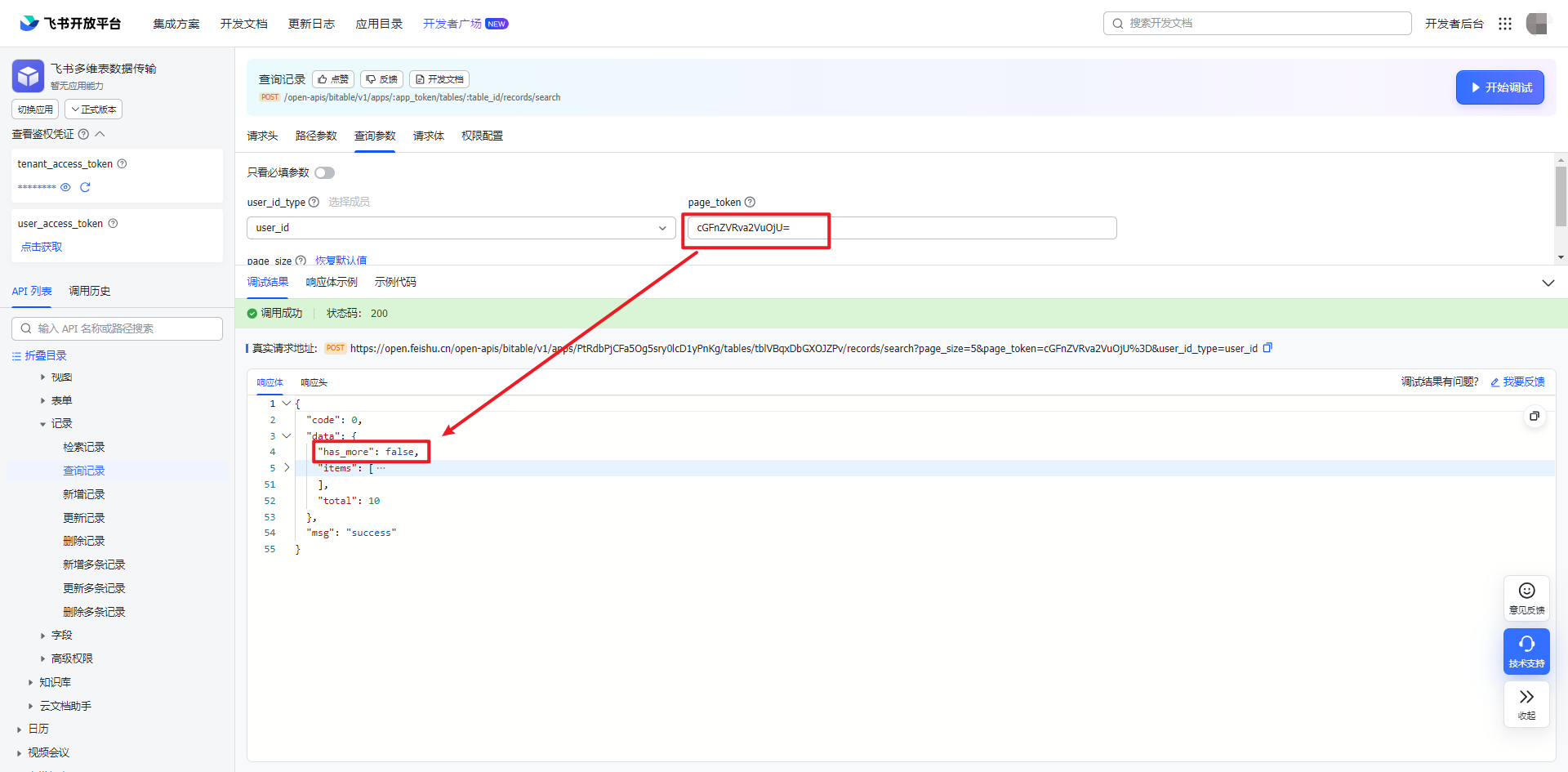The height and width of the screenshot is (772, 1568).
Task: Toggle 只看必填参数 switch
Action: [x=324, y=172]
